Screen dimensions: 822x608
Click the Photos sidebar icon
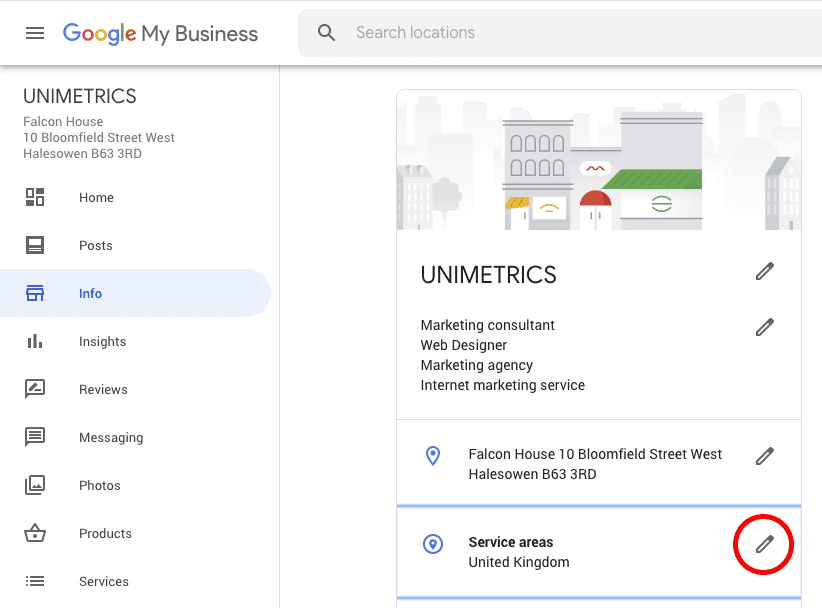click(35, 485)
